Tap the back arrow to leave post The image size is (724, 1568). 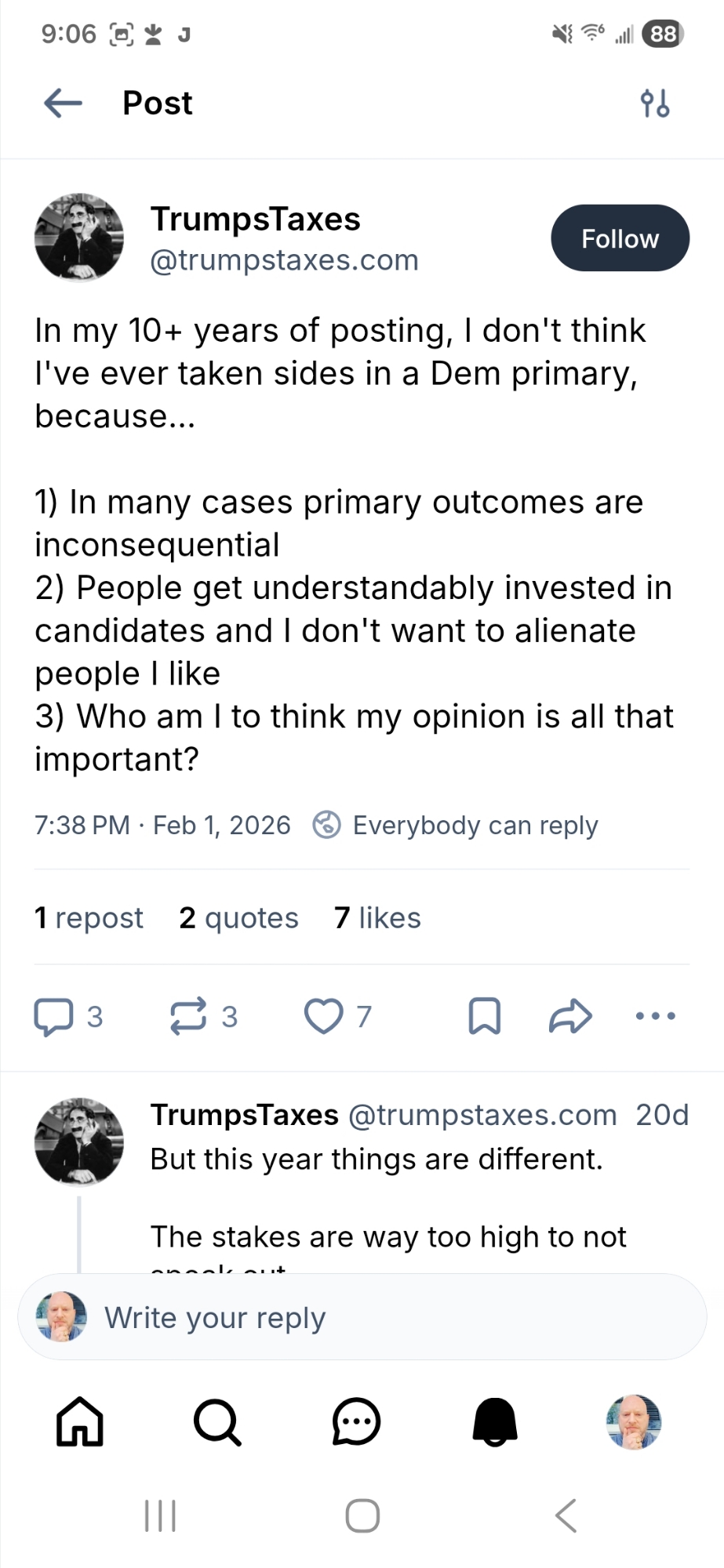coord(64,103)
